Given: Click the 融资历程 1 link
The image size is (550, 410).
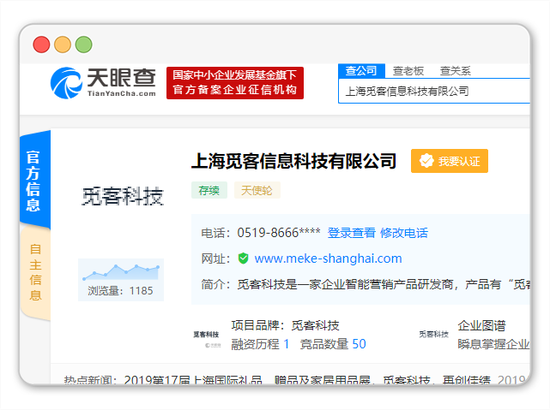Looking at the screenshot, I should 260,344.
